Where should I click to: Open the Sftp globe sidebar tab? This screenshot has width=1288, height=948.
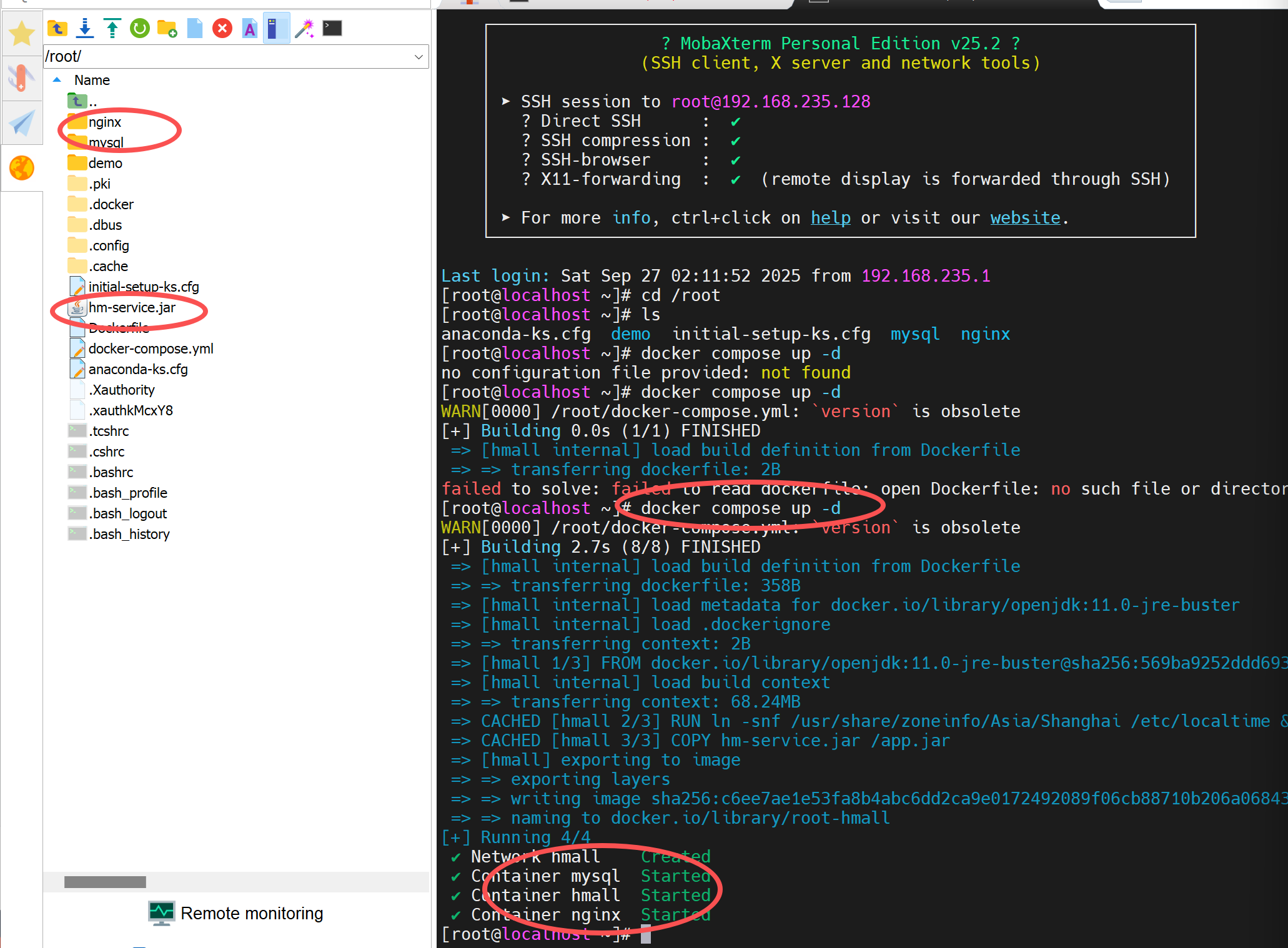(x=22, y=168)
